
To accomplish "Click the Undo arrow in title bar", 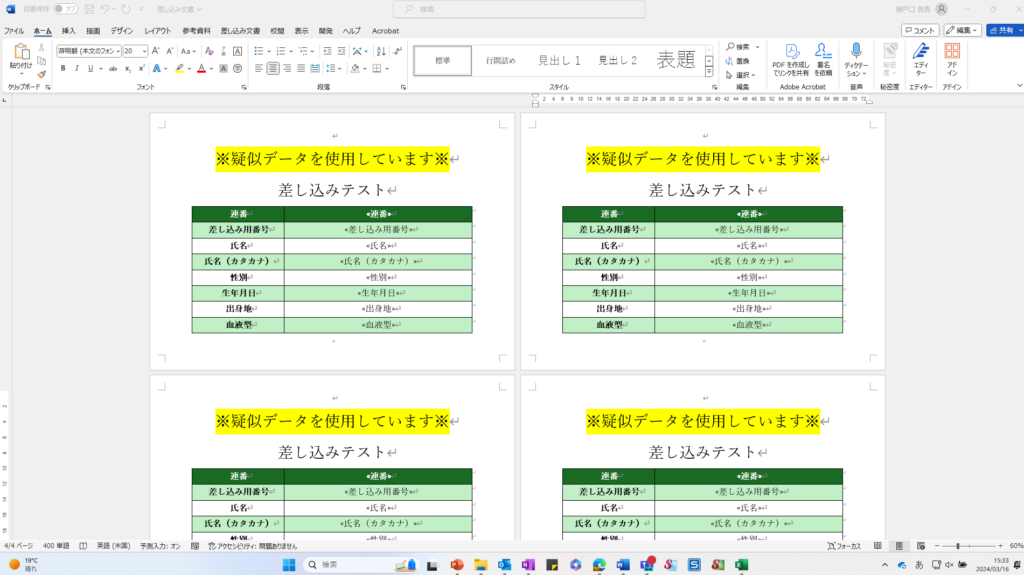I will point(104,9).
